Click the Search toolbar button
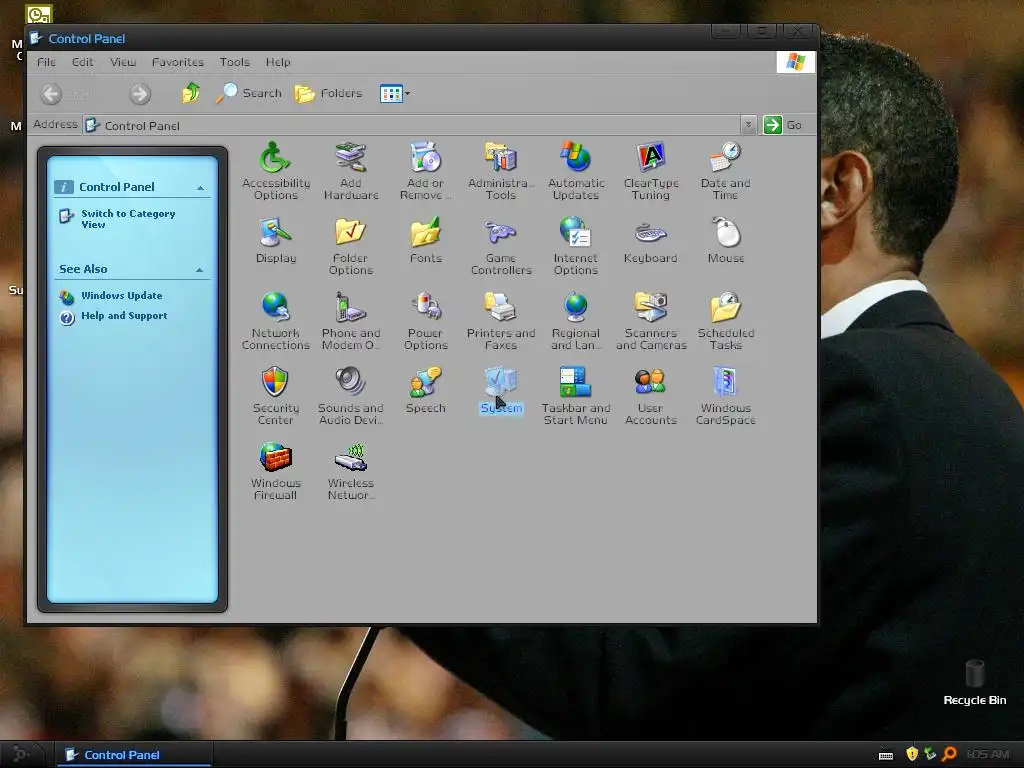Image resolution: width=1024 pixels, height=768 pixels. pyautogui.click(x=249, y=93)
